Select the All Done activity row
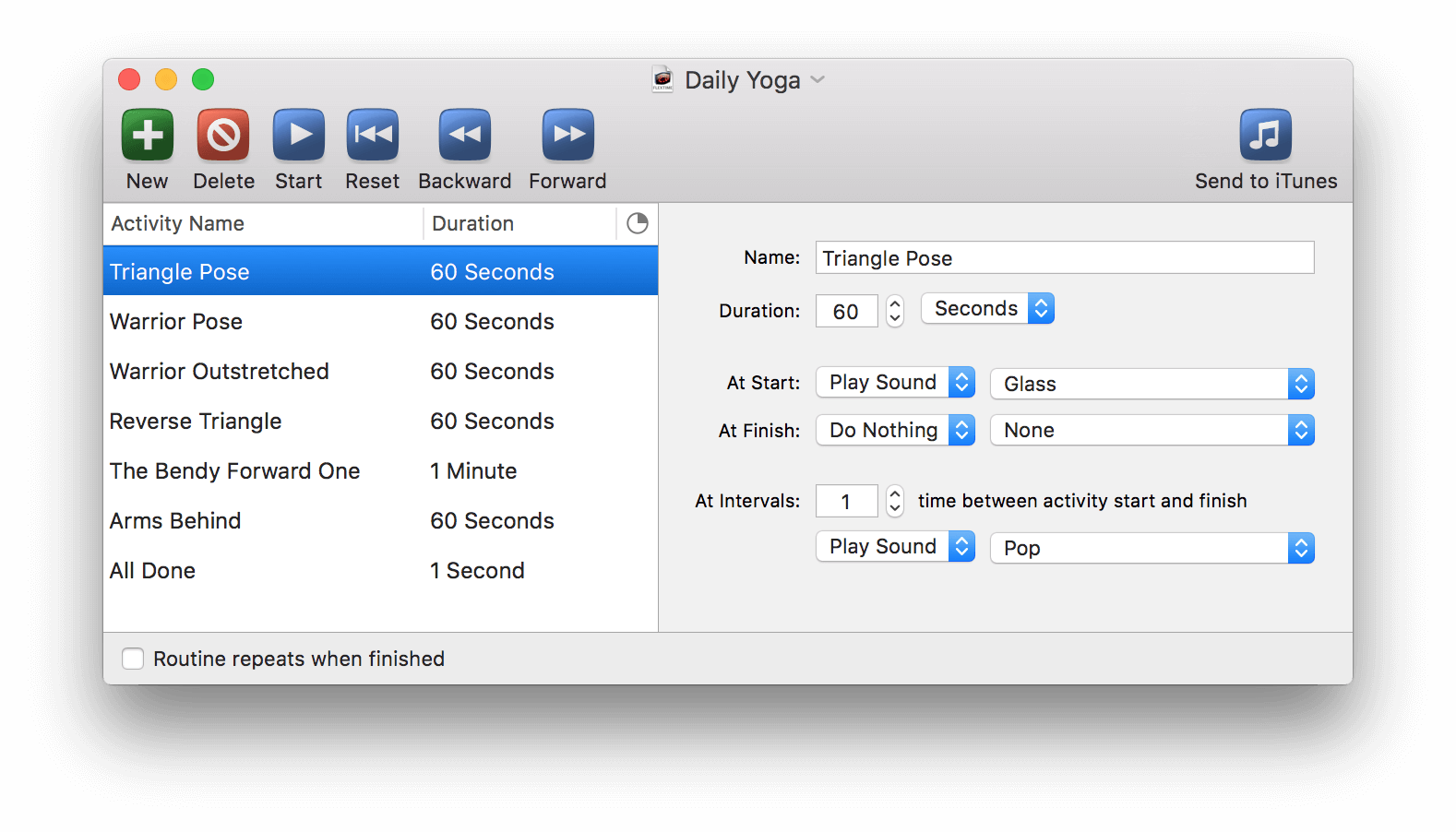Image resolution: width=1456 pixels, height=832 pixels. tap(380, 570)
